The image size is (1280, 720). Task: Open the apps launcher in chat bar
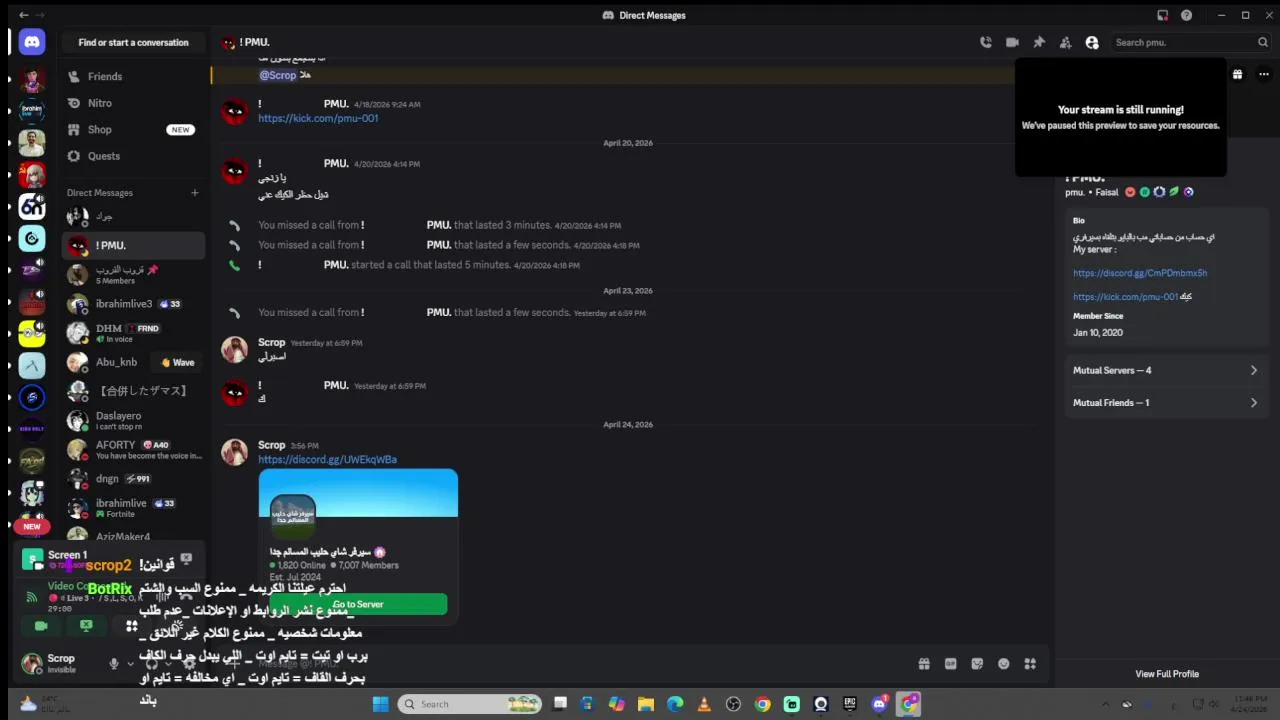click(x=1030, y=664)
